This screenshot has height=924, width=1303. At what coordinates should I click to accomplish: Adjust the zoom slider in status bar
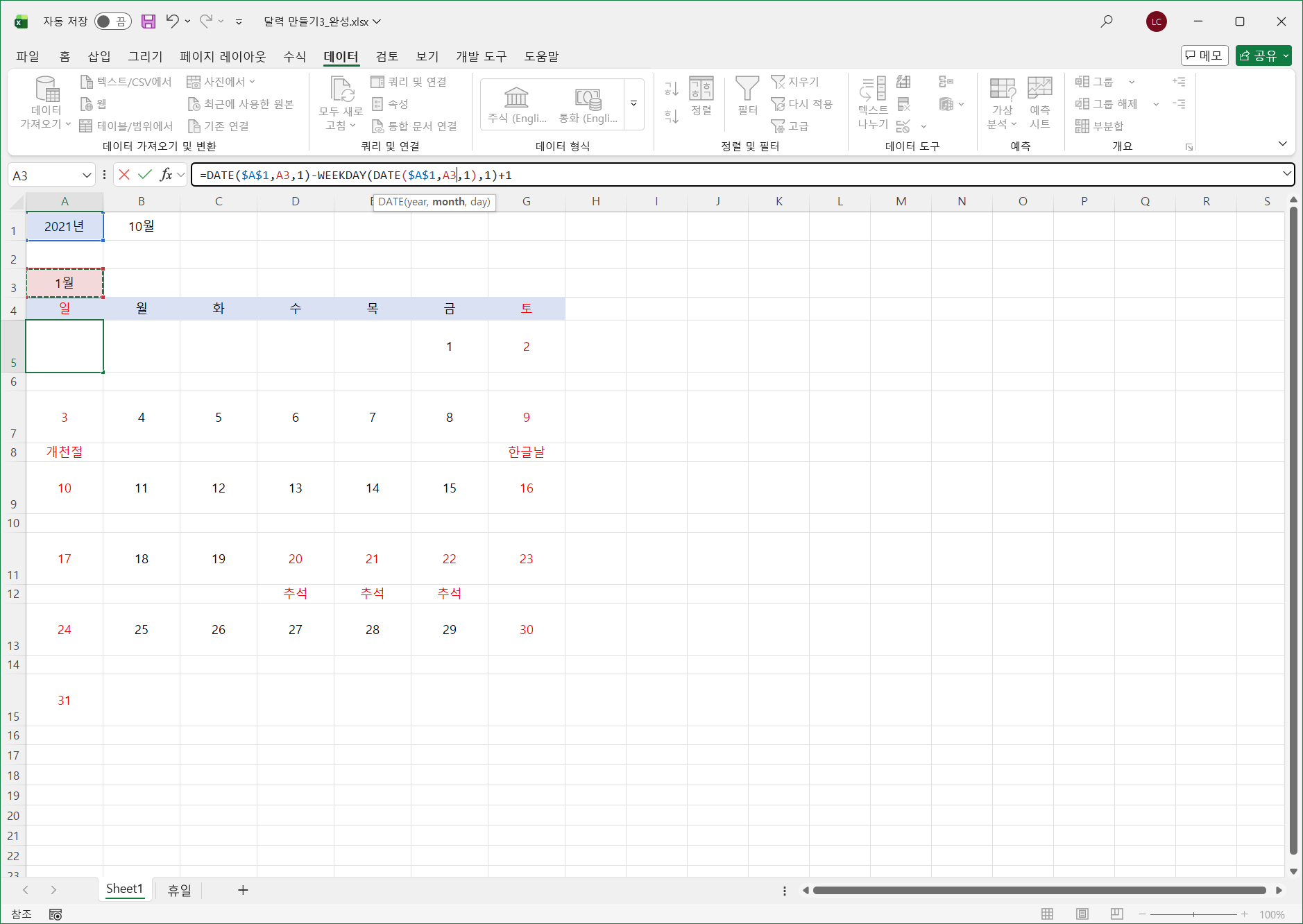[x=1193, y=914]
